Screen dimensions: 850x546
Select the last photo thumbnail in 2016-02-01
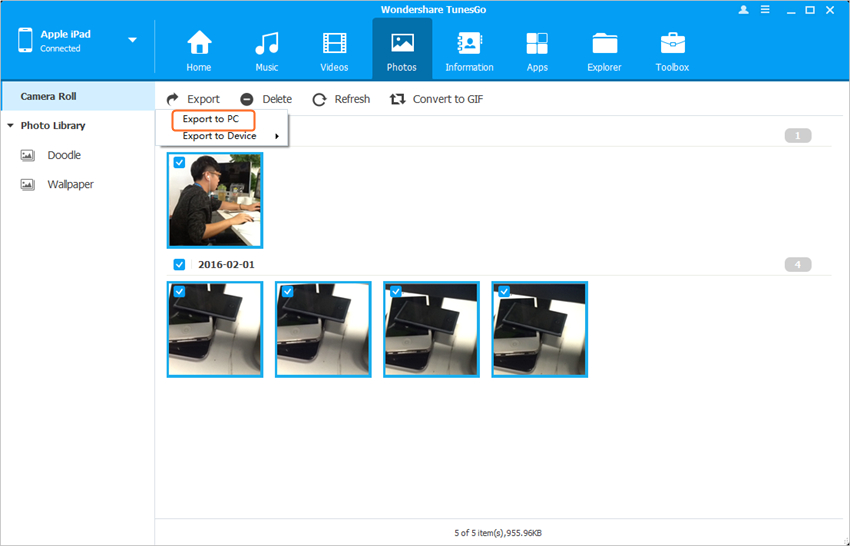[539, 329]
